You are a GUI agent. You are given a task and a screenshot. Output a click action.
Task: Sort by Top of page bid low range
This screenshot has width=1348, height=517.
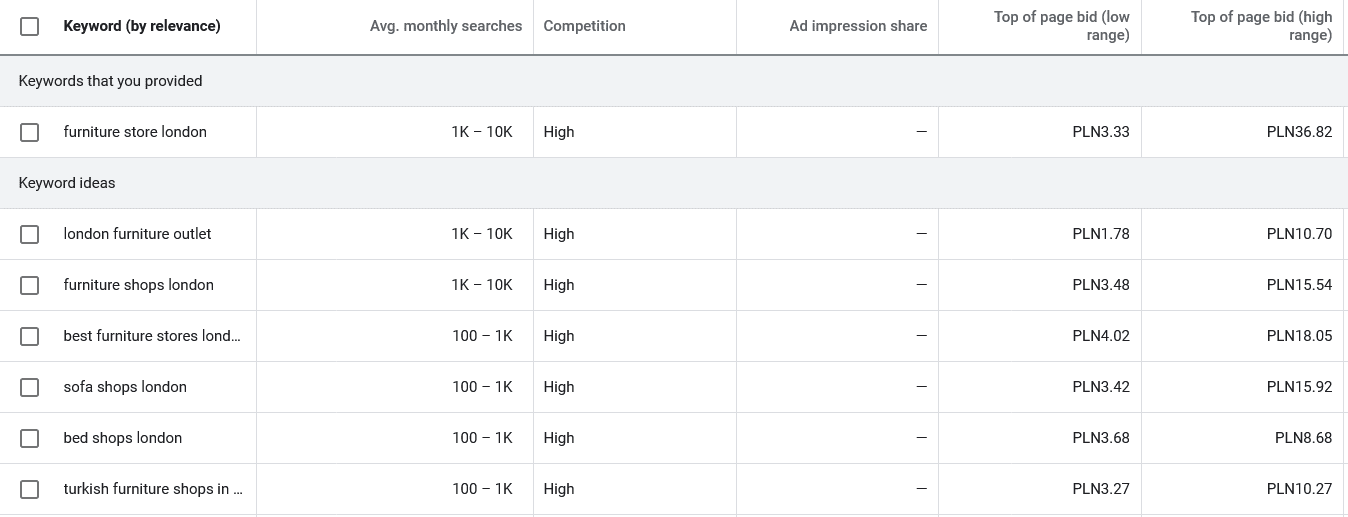coord(1061,26)
